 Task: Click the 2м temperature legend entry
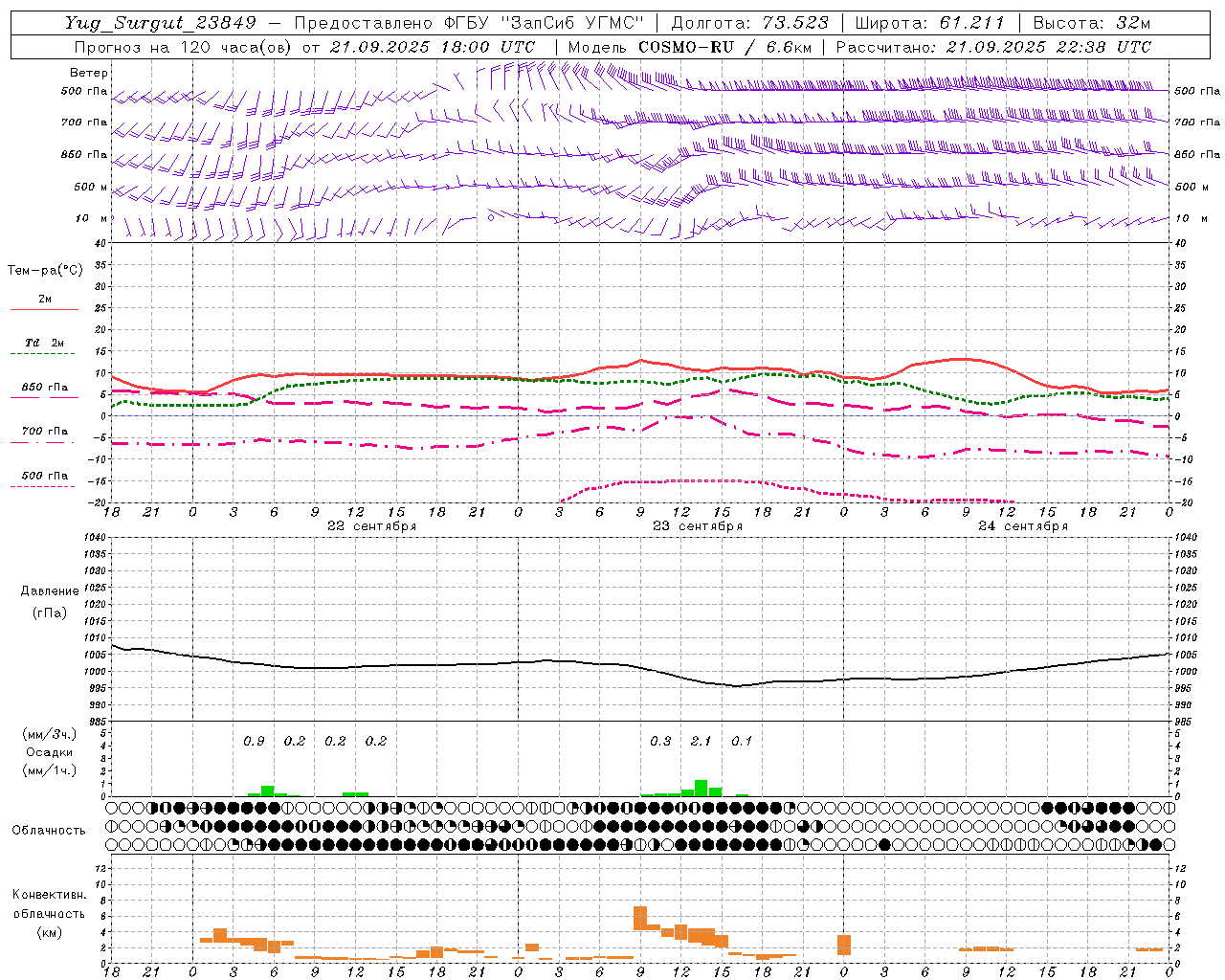point(45,299)
